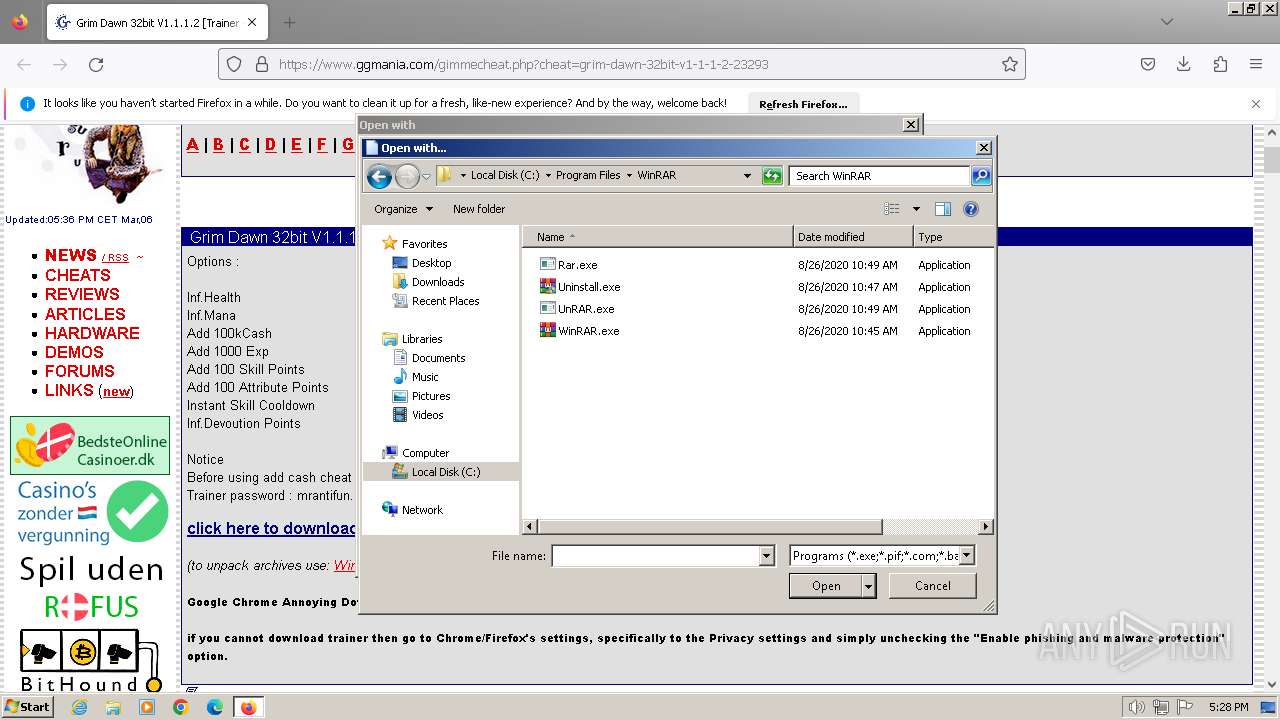Show the preview pane icon
Viewport: 1280px width, 720px height.
click(942, 209)
